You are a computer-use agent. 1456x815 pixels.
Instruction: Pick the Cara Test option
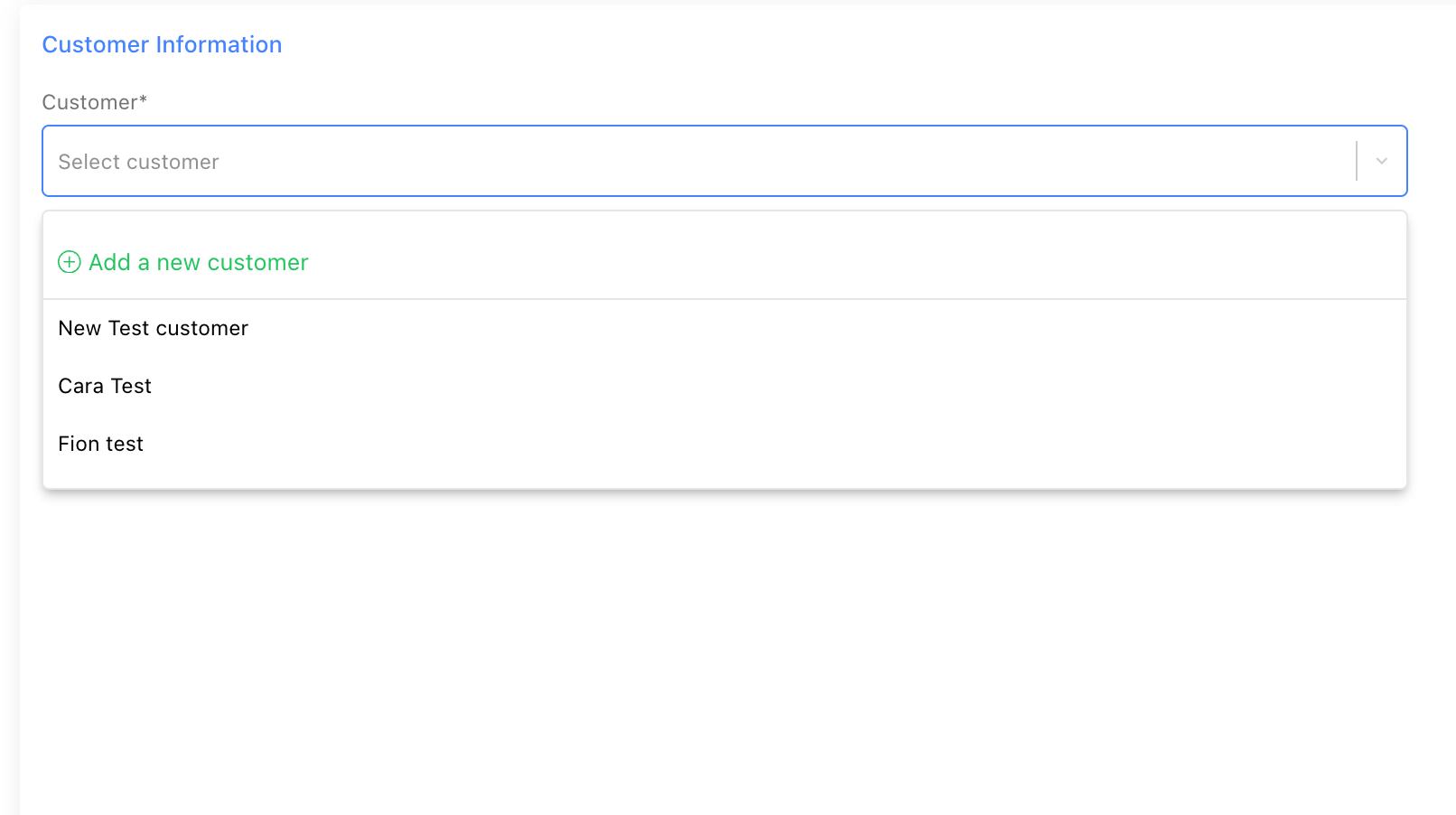(x=105, y=386)
